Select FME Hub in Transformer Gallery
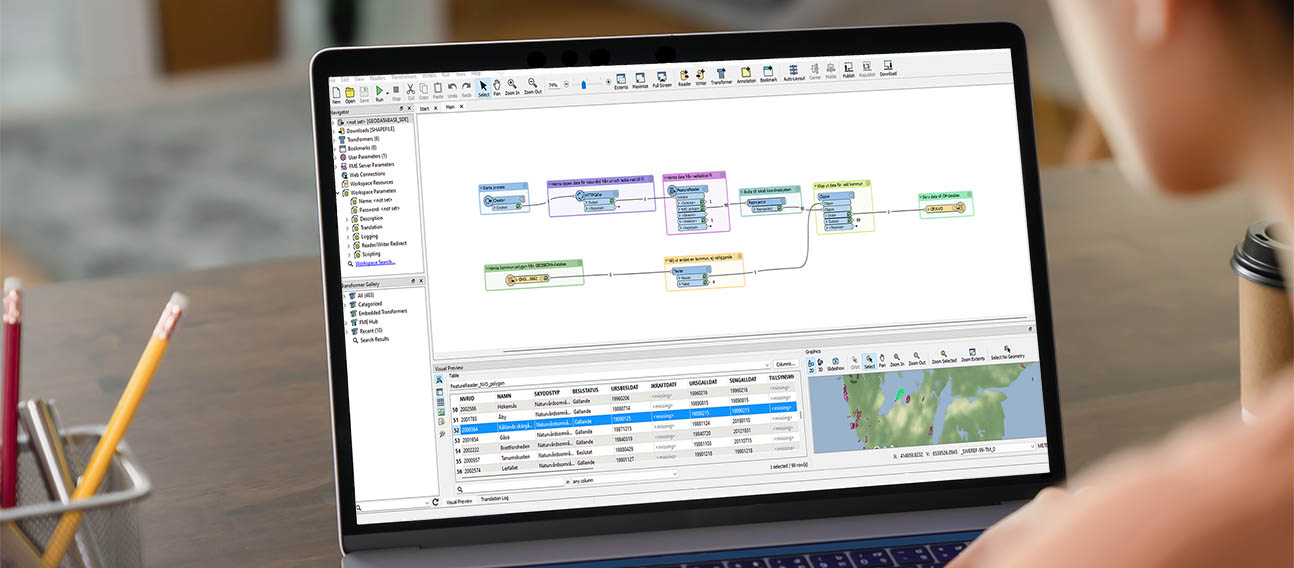1294x568 pixels. point(363,323)
